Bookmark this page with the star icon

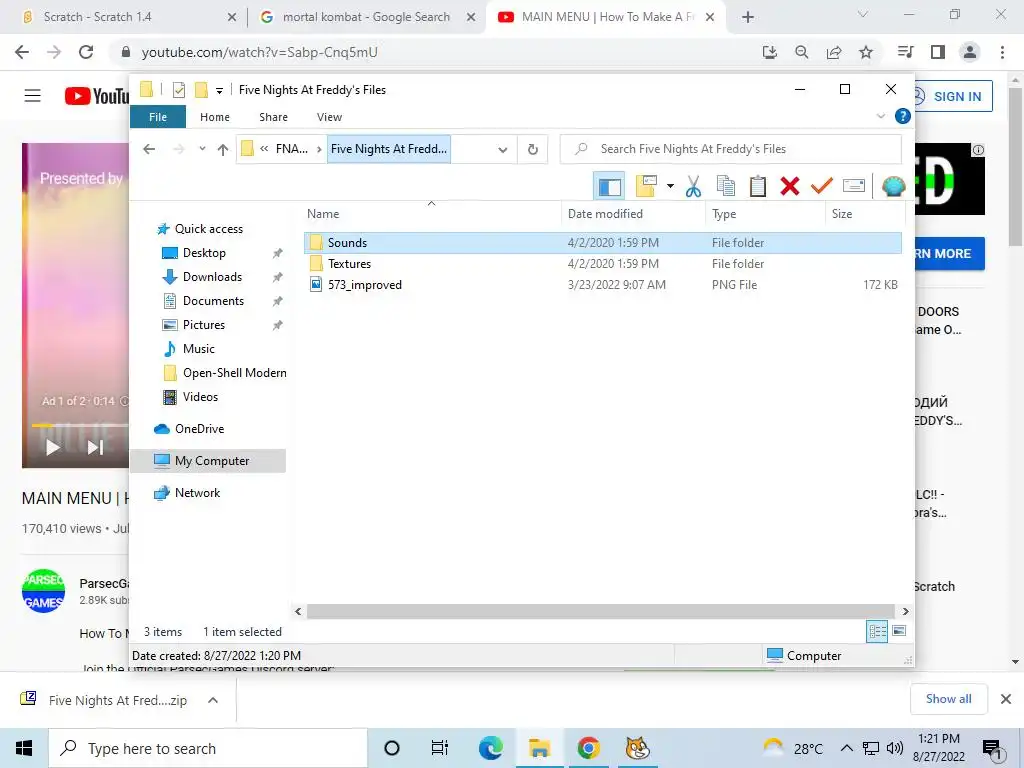(x=866, y=52)
